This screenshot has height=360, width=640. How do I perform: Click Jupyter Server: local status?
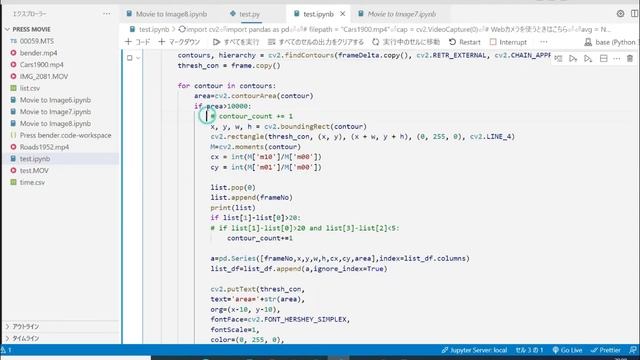coord(474,350)
